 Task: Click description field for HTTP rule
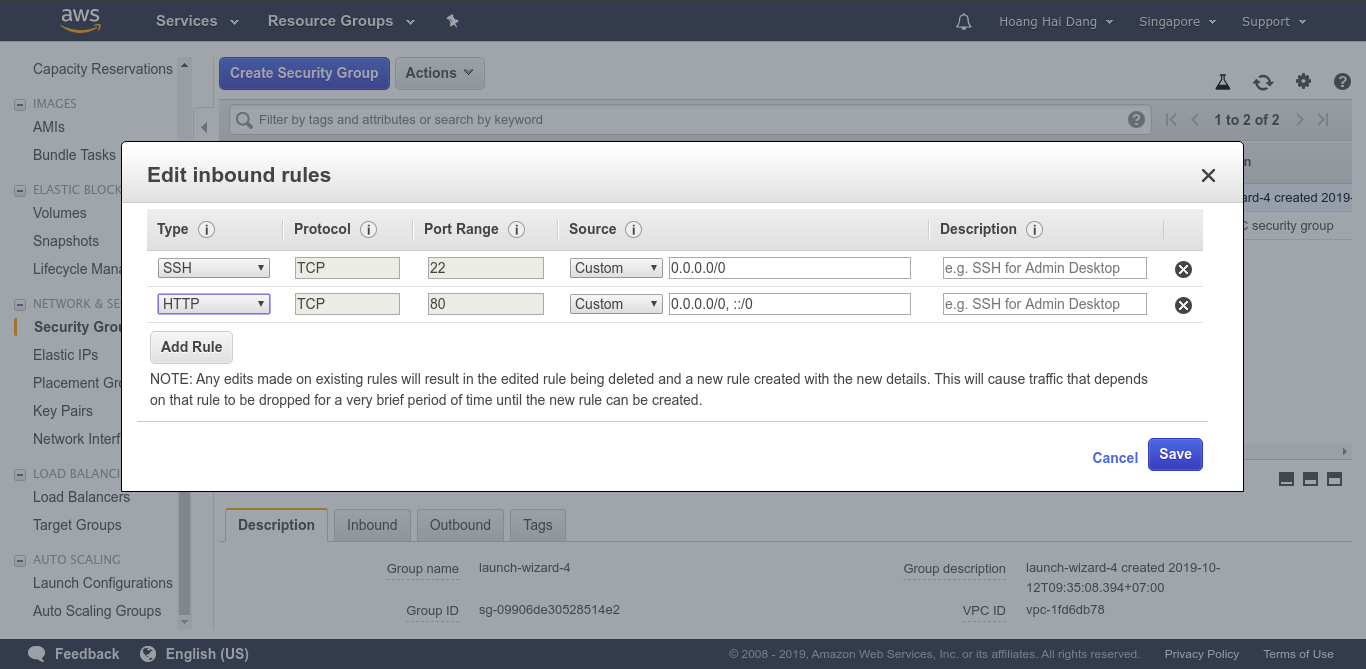(1045, 304)
